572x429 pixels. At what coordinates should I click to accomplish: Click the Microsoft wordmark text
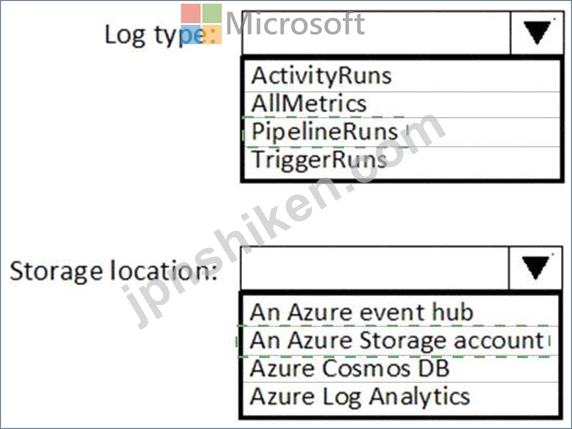click(x=295, y=24)
